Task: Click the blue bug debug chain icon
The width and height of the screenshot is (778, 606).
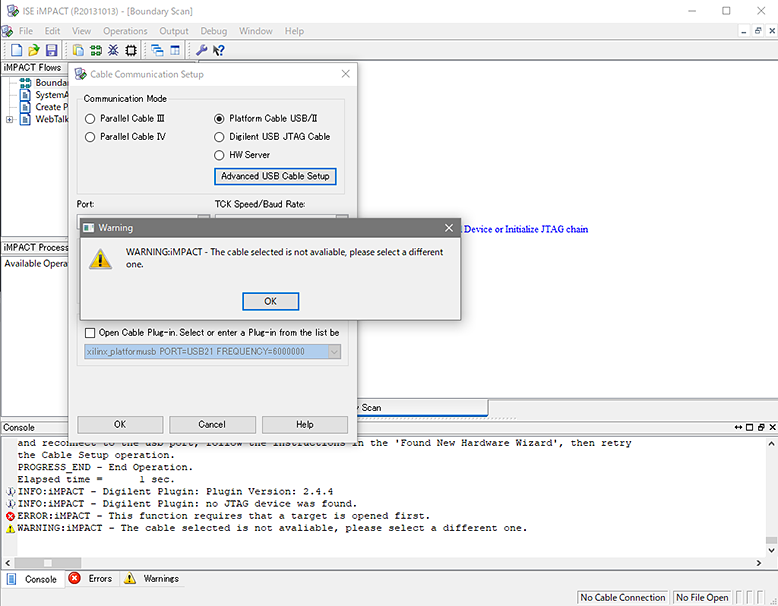Action: (113, 50)
